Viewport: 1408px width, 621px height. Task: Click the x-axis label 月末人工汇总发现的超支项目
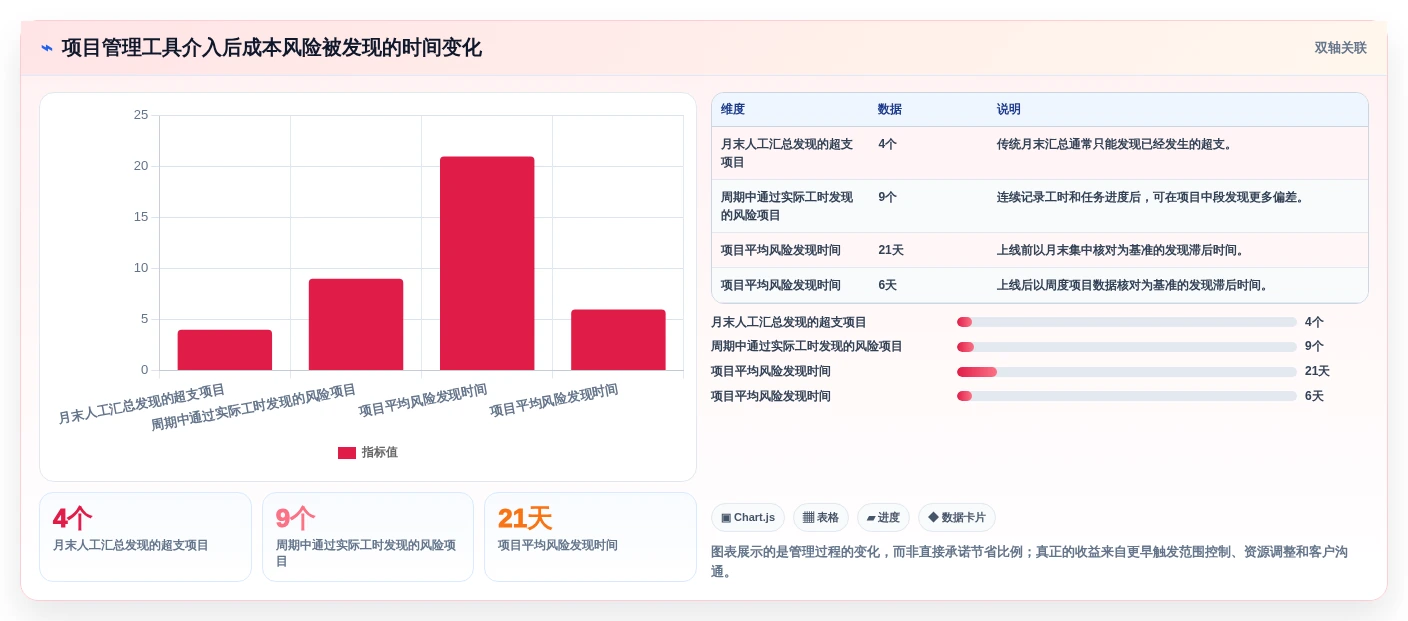point(142,403)
